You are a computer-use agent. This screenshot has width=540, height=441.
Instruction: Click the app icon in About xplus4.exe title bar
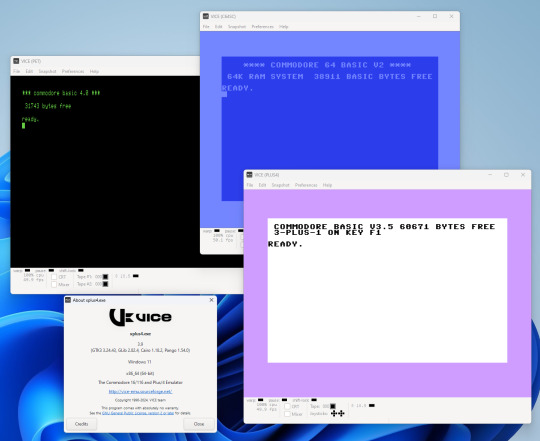click(x=68, y=300)
